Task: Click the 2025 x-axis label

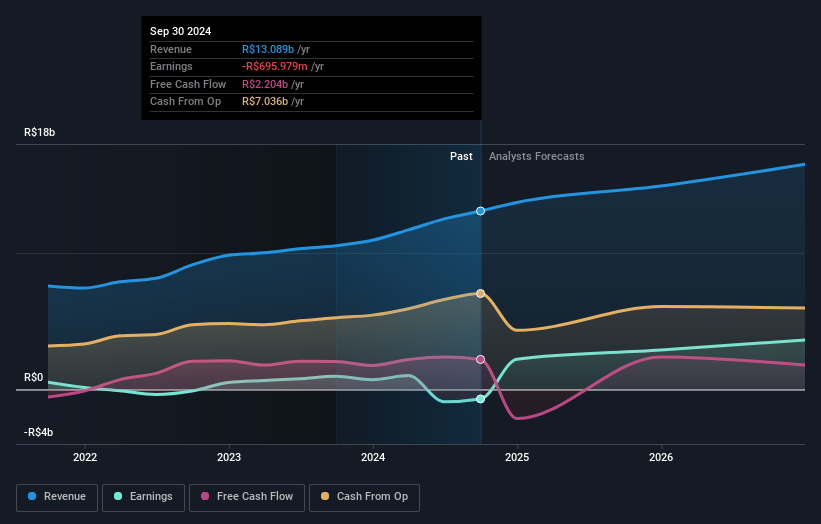Action: 517,457
